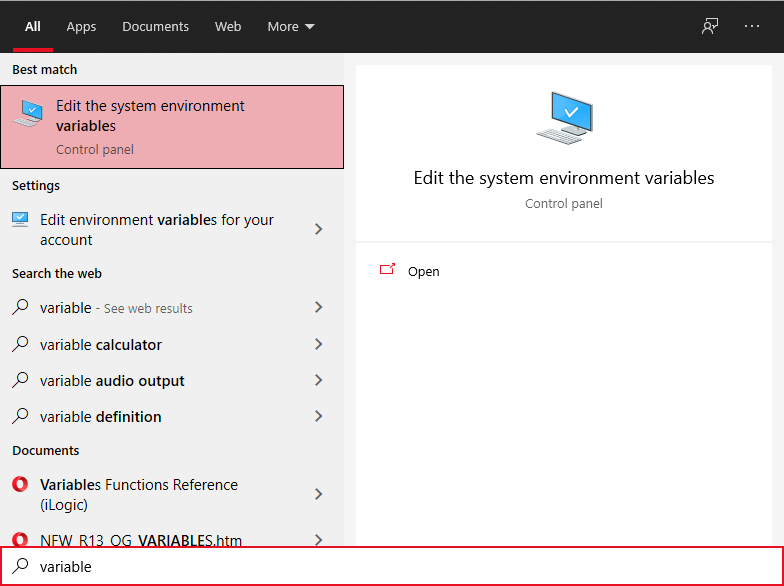
Task: Click the search text field containing variable
Action: click(x=400, y=566)
